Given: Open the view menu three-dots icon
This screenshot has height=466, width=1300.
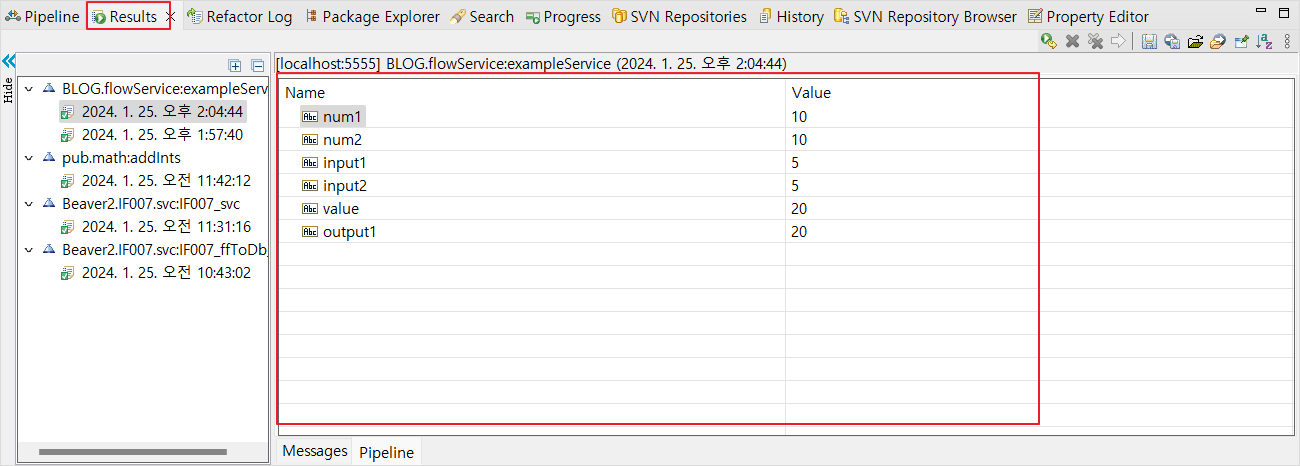Looking at the screenshot, I should (1287, 41).
